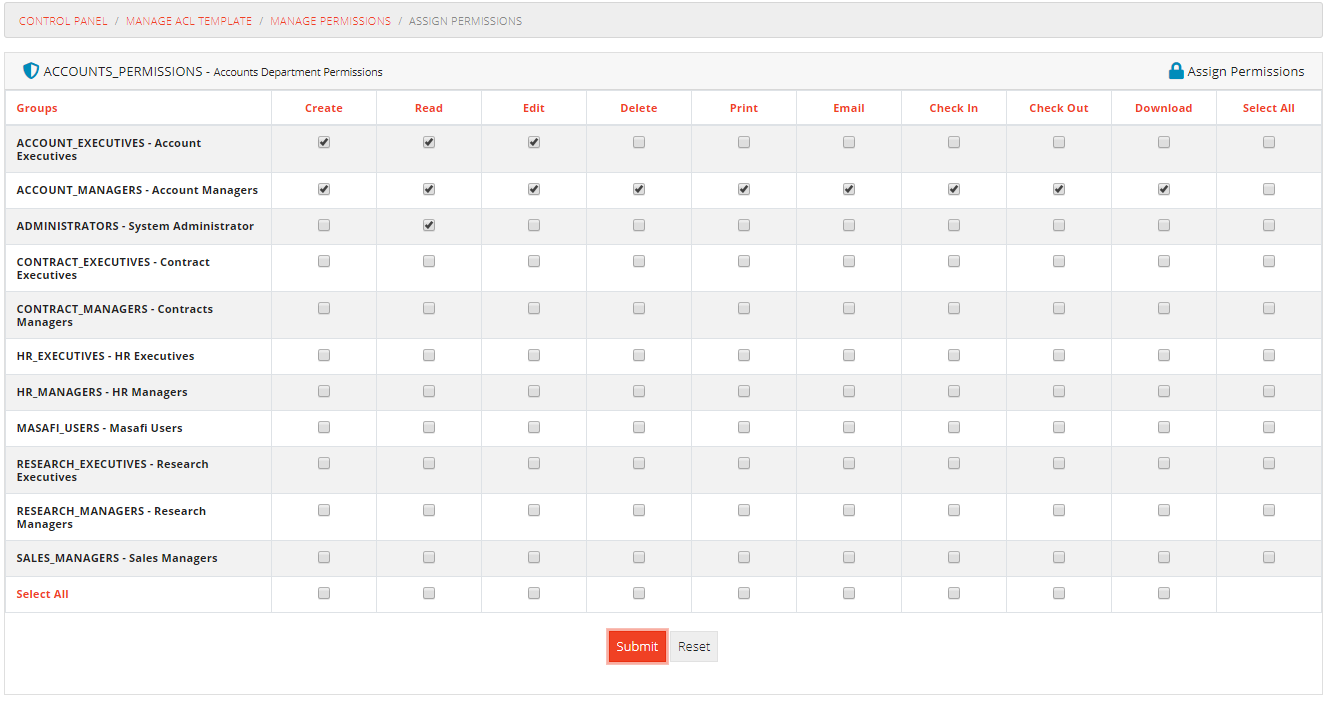Uncheck Download for ACCOUNT_MANAGERS

[x=1164, y=189]
